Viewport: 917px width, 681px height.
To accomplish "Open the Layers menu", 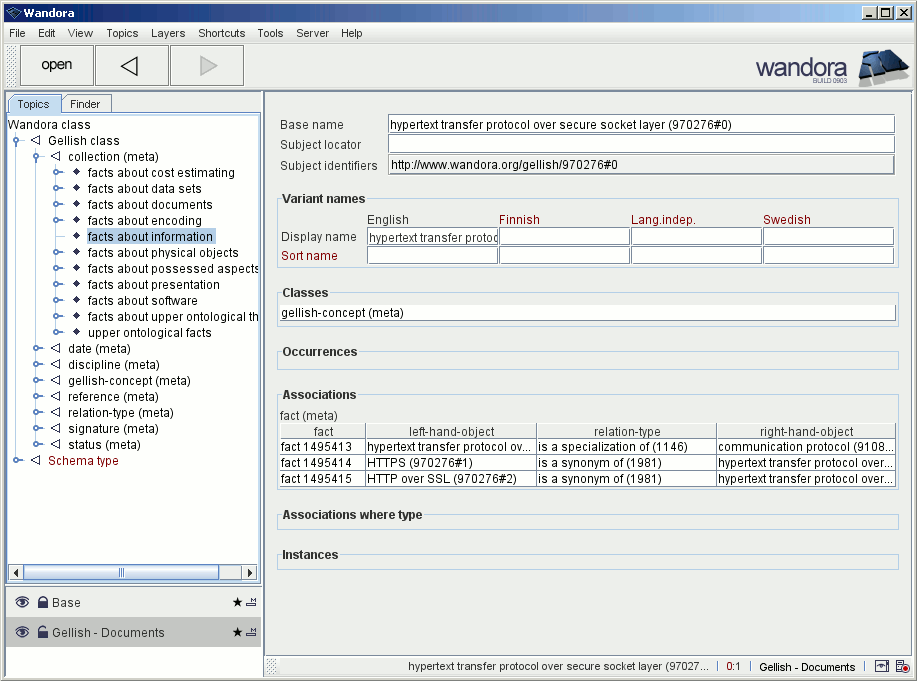I will click(x=168, y=33).
